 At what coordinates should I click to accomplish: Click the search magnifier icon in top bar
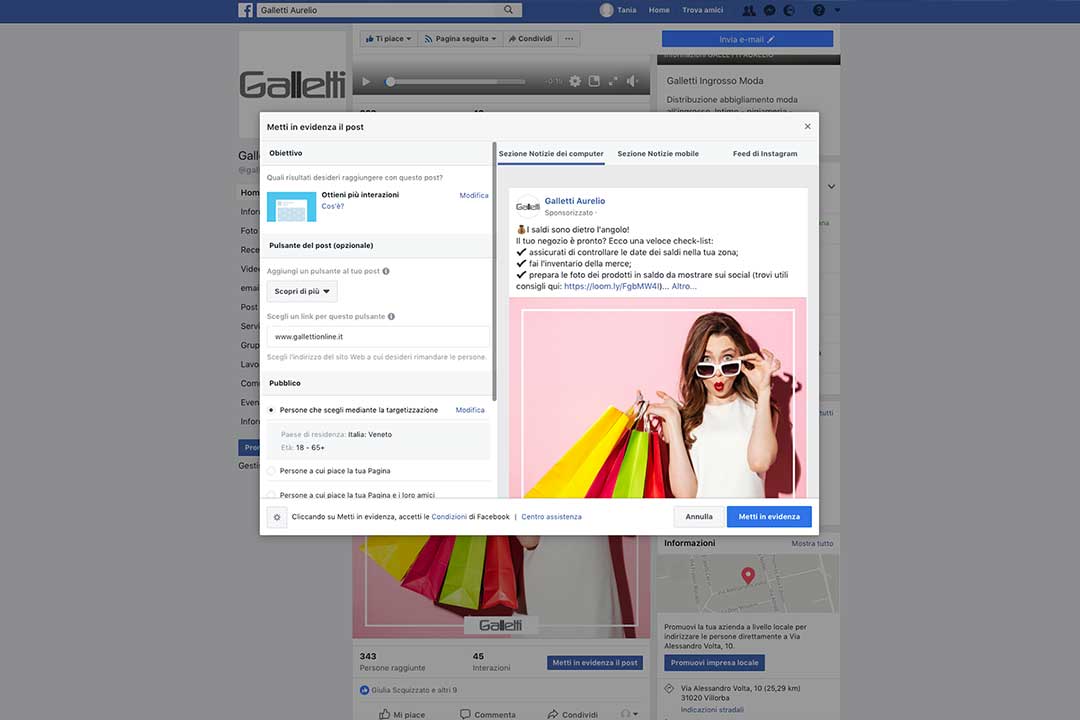(508, 10)
